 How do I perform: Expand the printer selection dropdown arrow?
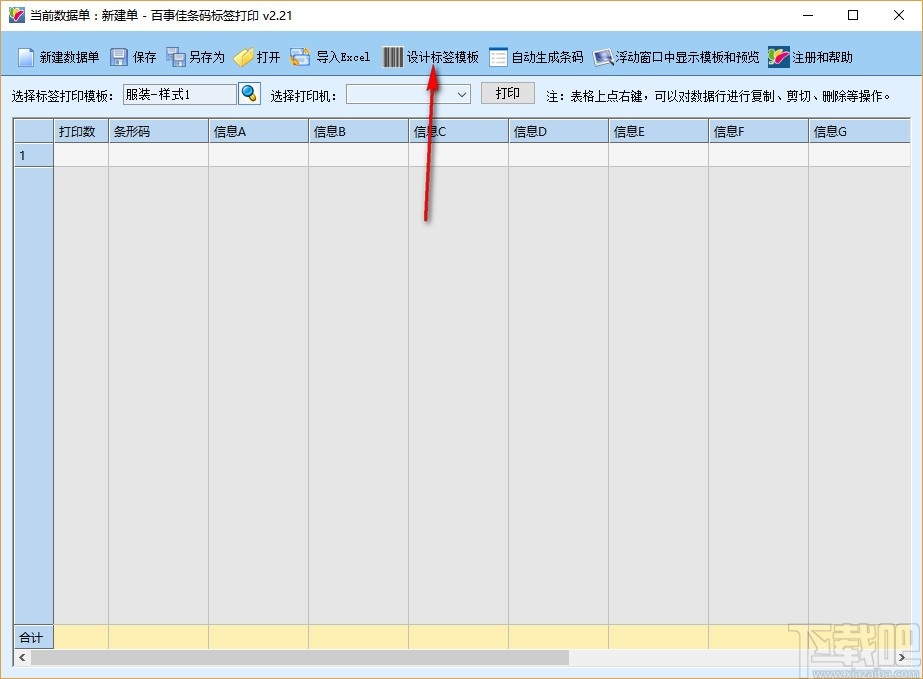[x=460, y=93]
